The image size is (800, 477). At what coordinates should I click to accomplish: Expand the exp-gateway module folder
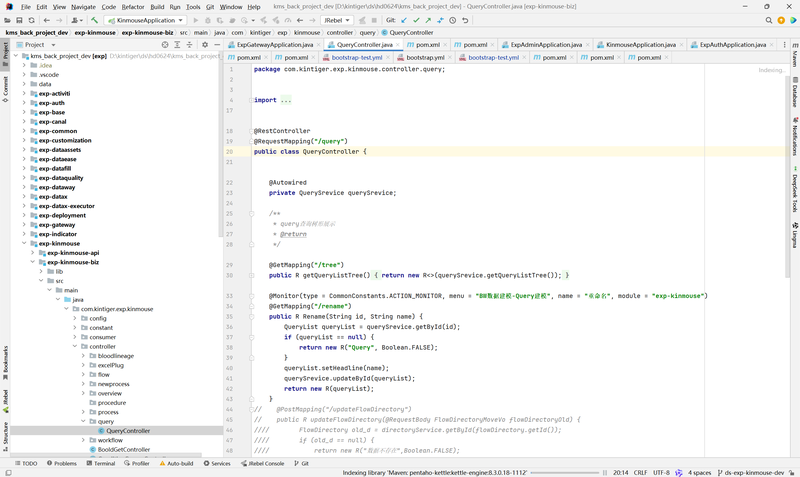pos(25,225)
